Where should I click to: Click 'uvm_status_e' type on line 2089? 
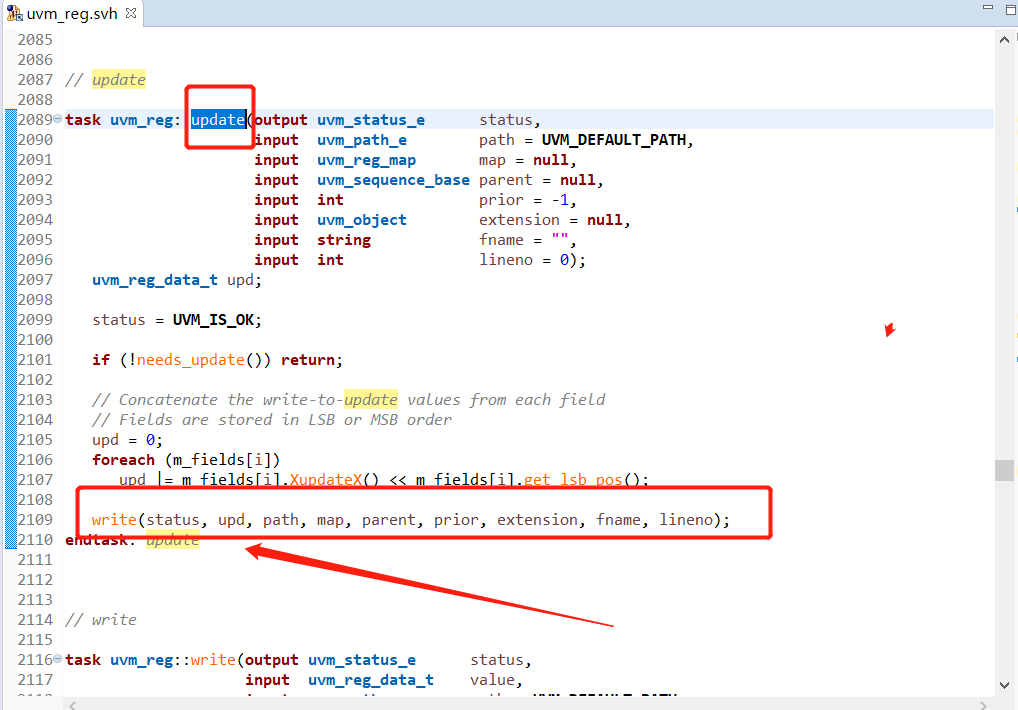click(371, 120)
